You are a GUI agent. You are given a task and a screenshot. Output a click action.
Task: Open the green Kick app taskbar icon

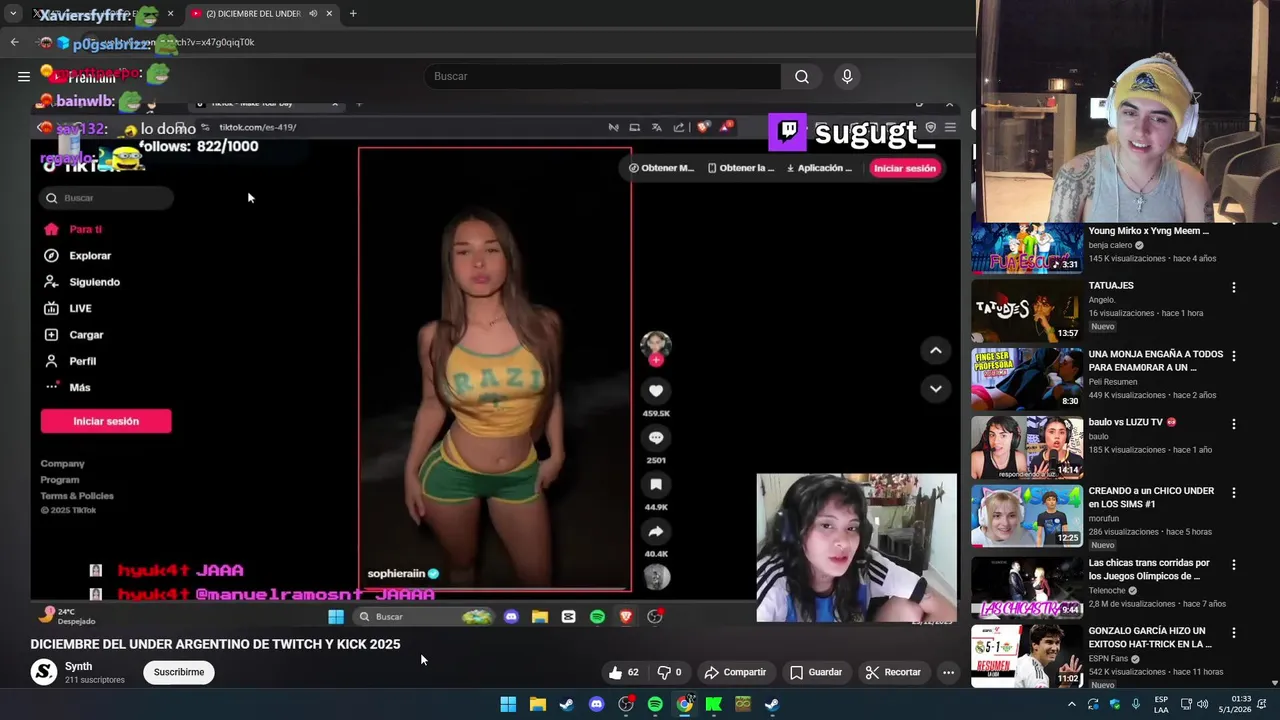point(714,704)
